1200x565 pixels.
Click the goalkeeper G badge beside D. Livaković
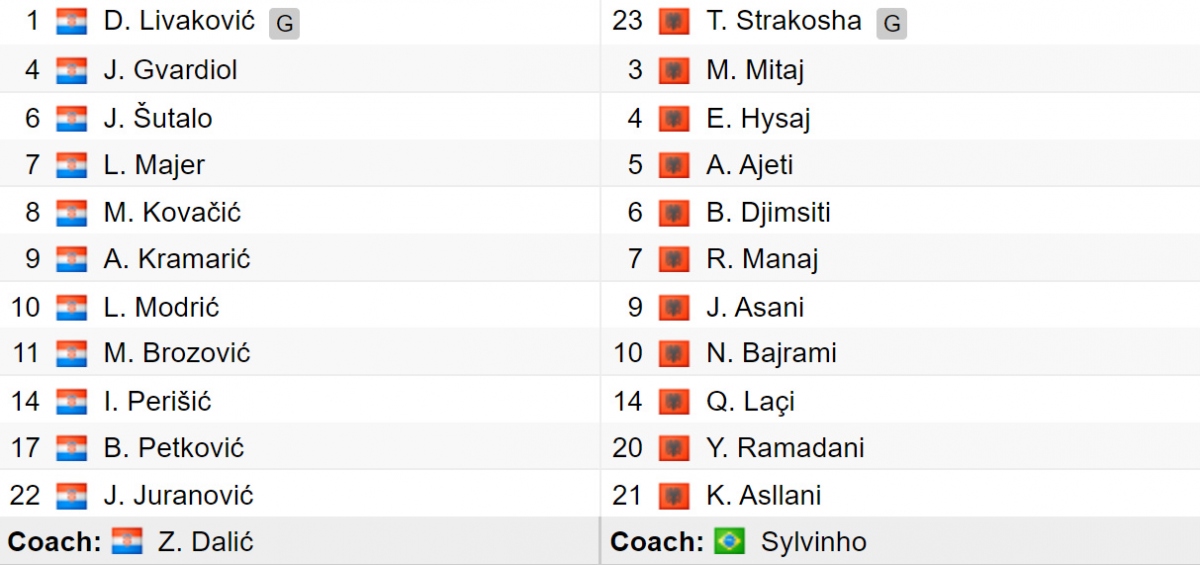(284, 24)
